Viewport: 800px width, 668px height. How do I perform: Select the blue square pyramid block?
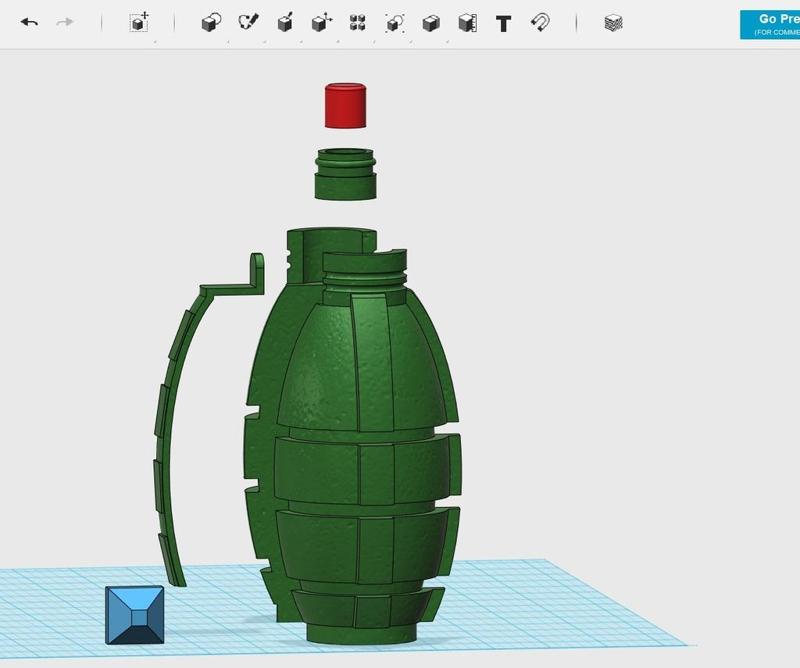tap(135, 614)
